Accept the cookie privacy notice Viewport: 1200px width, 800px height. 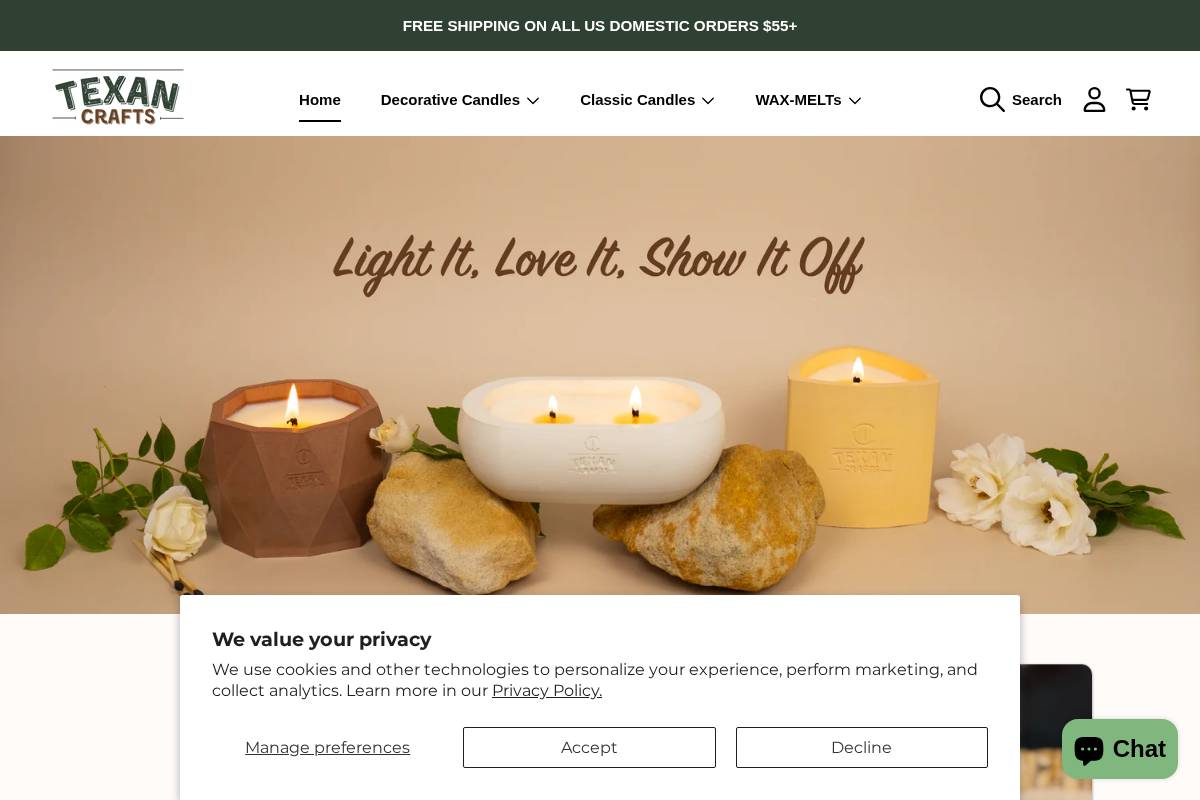[589, 747]
